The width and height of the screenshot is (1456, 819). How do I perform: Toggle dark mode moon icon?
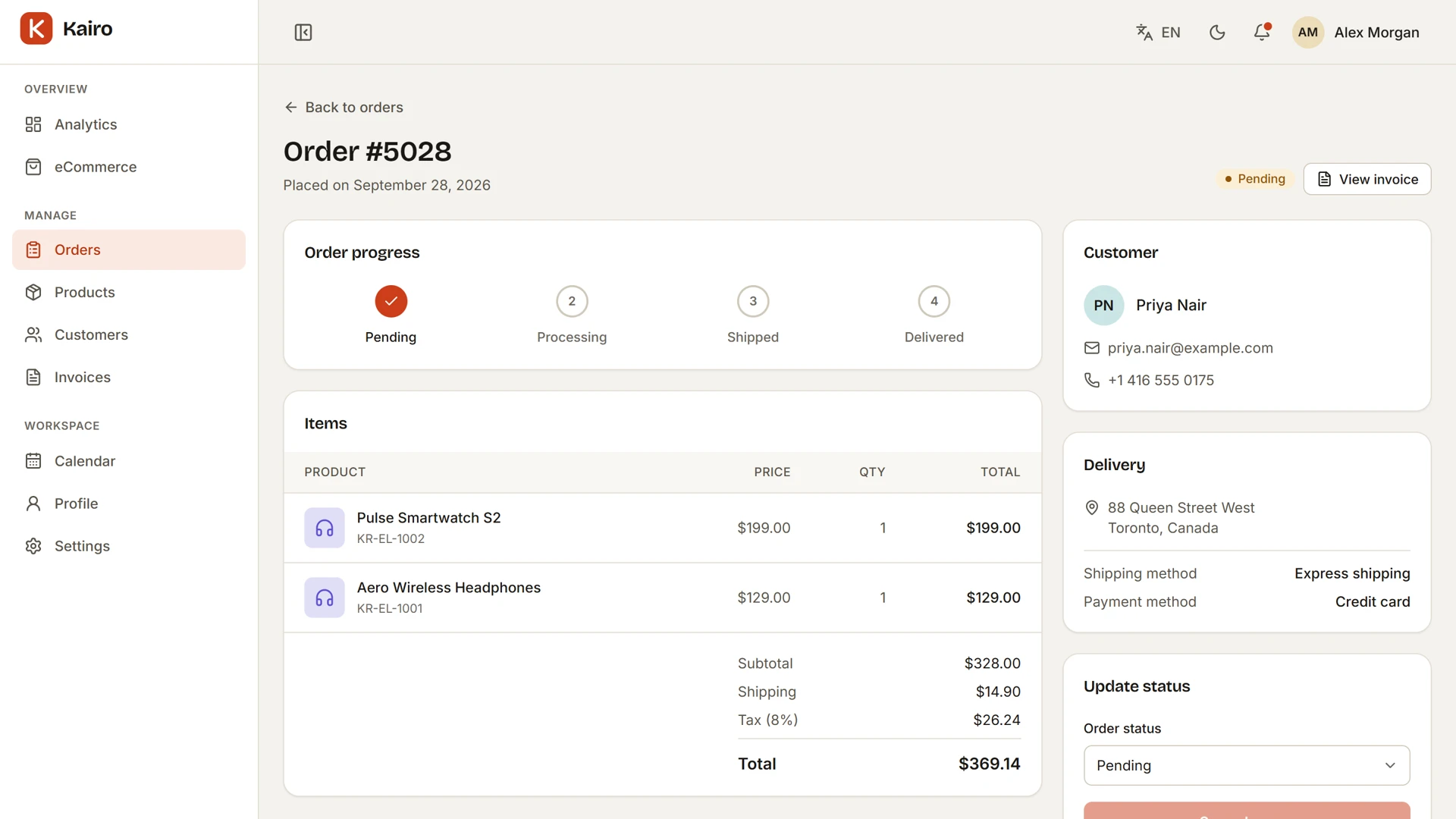click(1217, 33)
